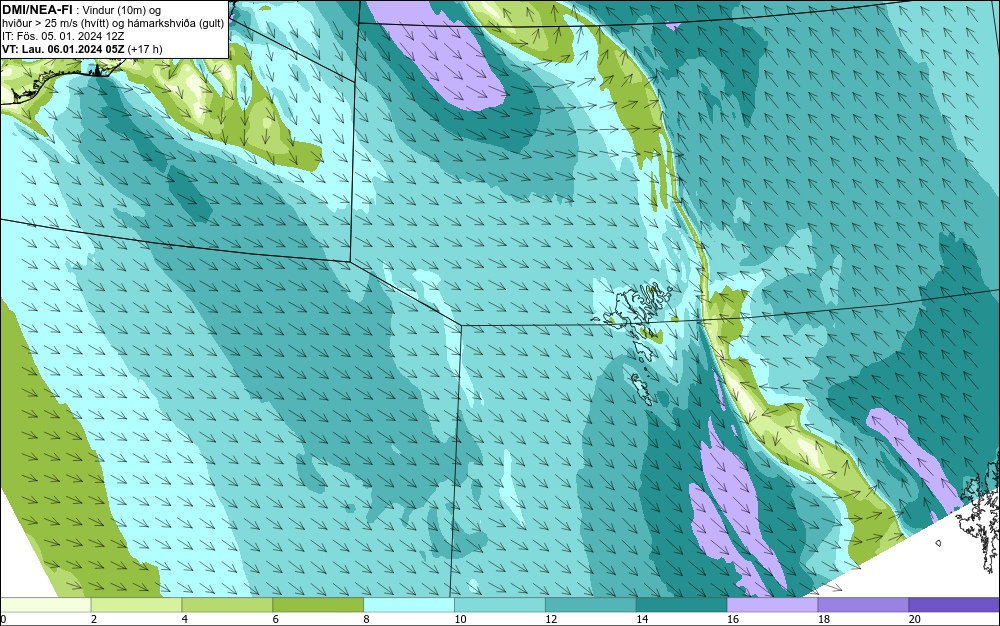The height and width of the screenshot is (626, 1000).
Task: Click legend label '10'
Action: [460, 619]
